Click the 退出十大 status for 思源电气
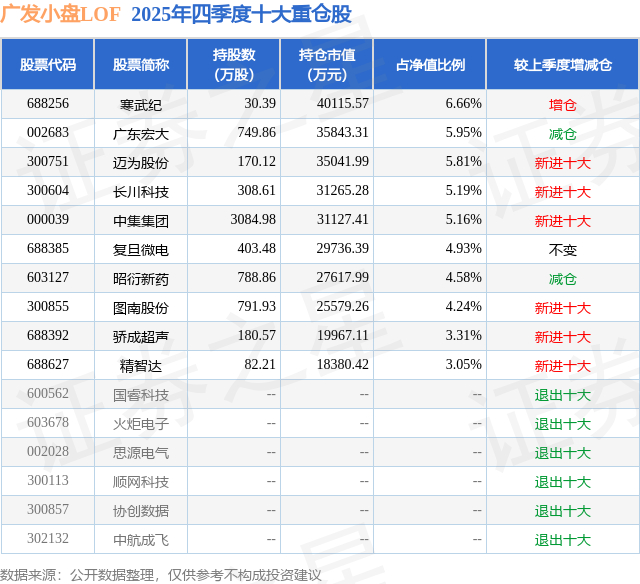 [563, 453]
